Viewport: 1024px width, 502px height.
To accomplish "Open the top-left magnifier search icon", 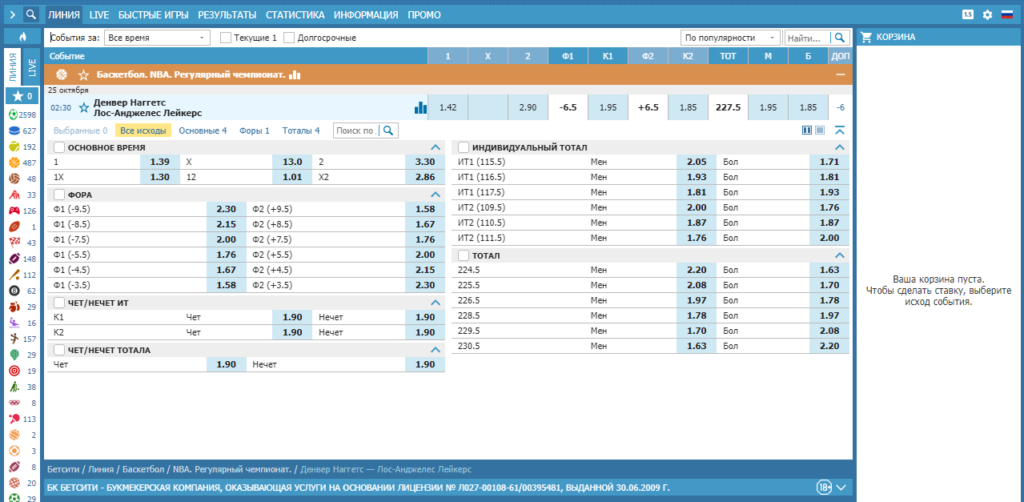I will pyautogui.click(x=31, y=14).
